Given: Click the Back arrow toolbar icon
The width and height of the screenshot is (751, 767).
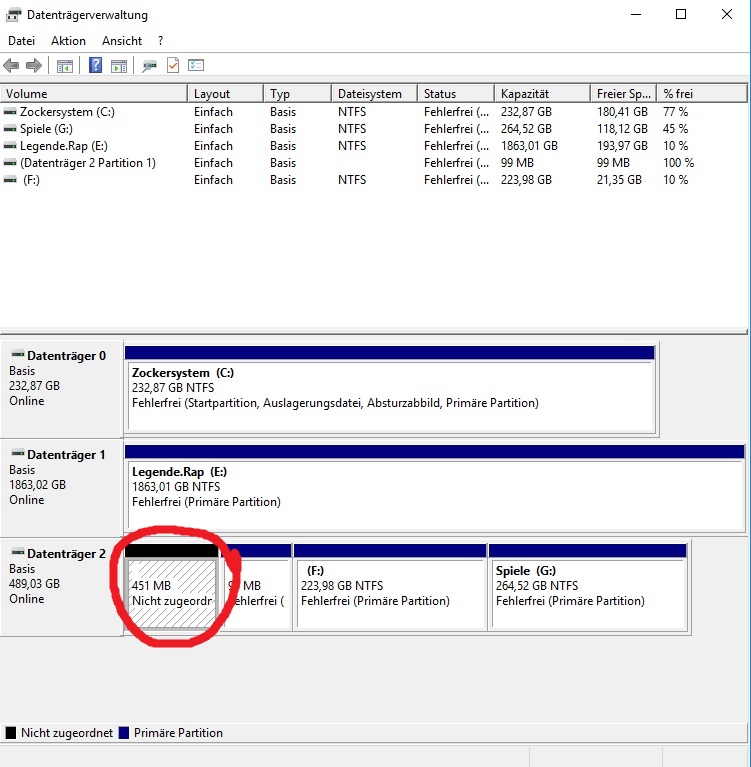Looking at the screenshot, I should 11,65.
